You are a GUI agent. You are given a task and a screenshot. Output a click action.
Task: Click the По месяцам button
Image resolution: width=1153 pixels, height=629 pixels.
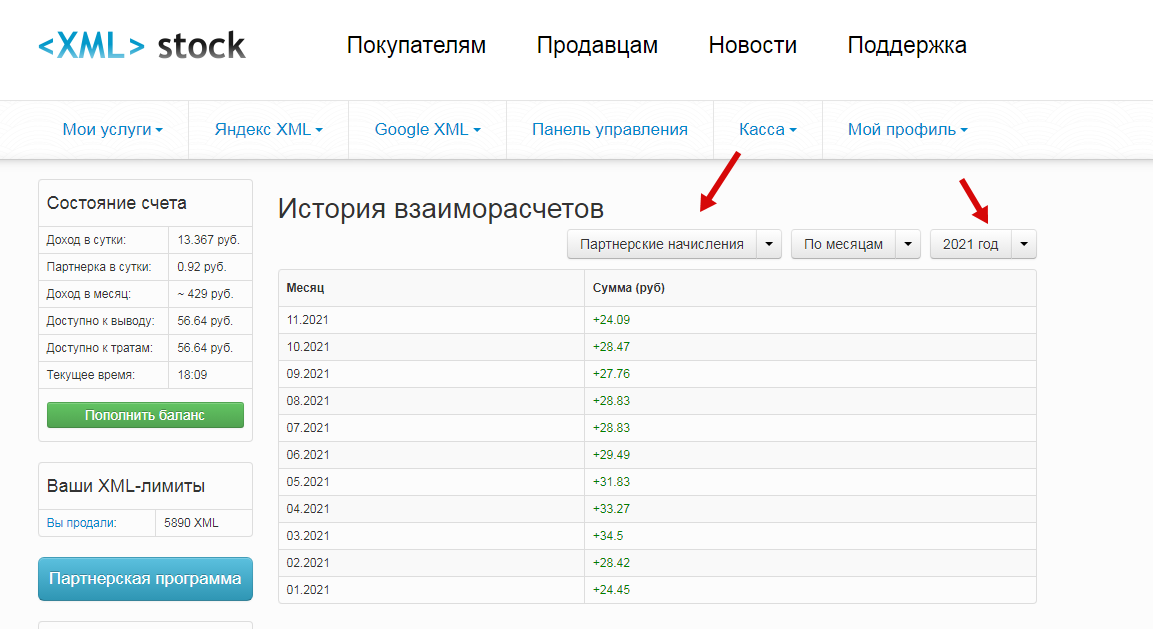[x=843, y=244]
